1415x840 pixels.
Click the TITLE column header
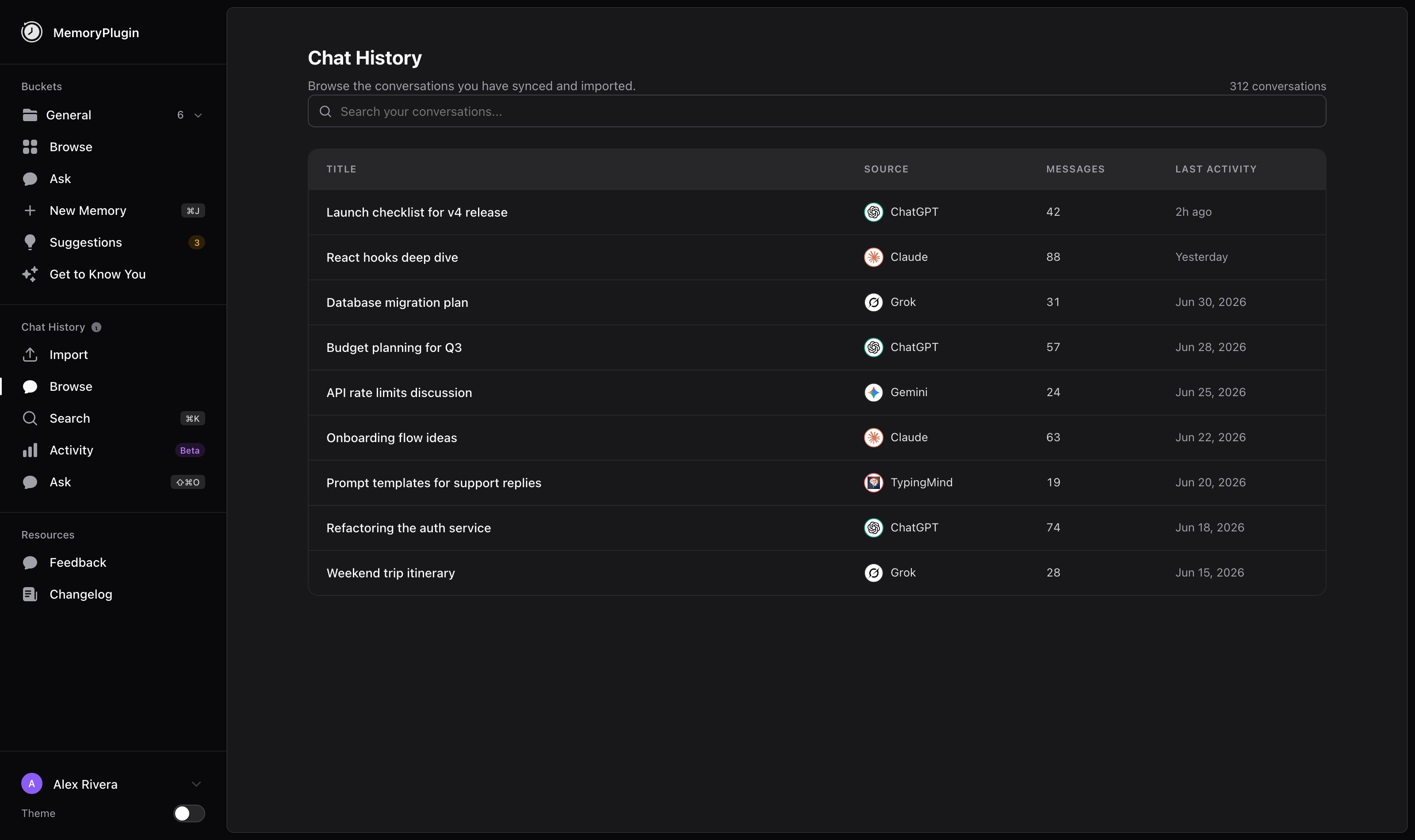[341, 169]
